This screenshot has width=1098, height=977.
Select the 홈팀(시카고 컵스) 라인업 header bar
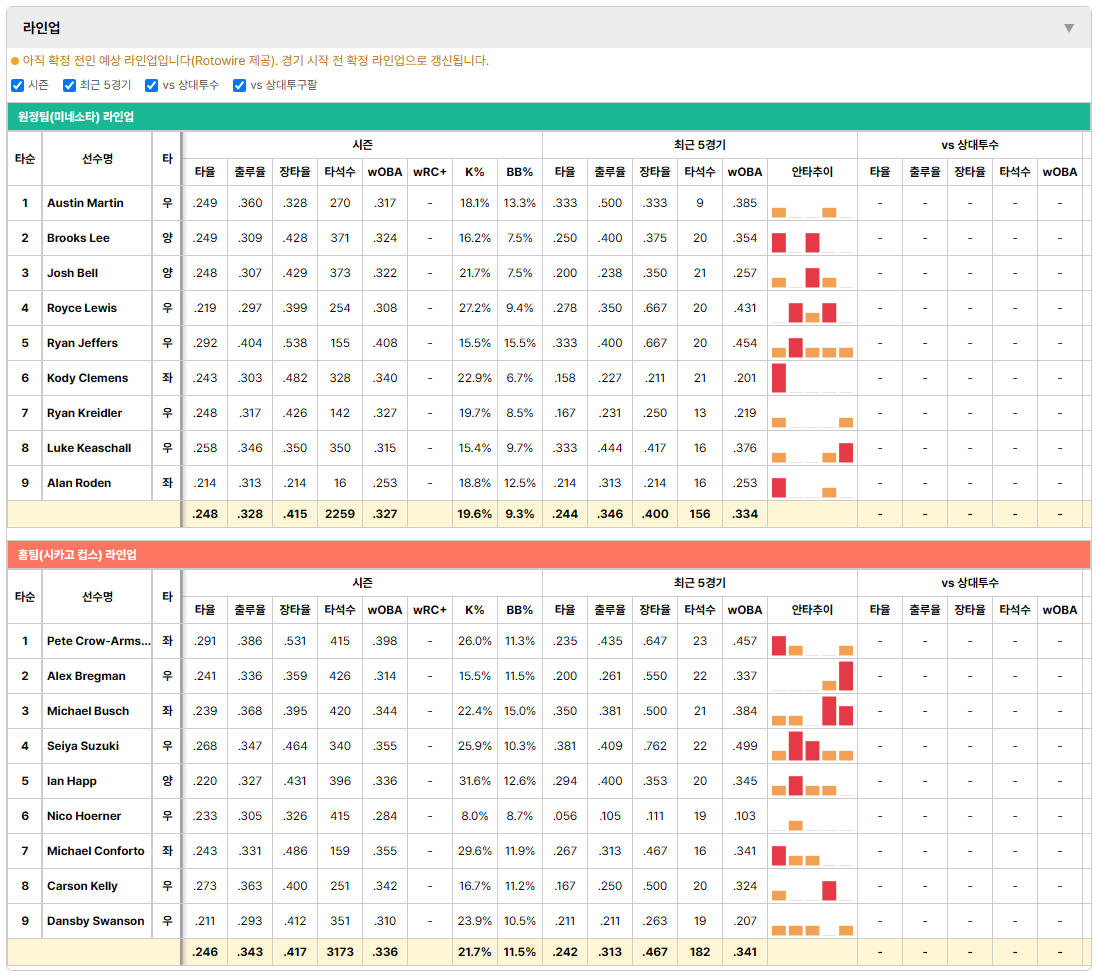pyautogui.click(x=549, y=555)
